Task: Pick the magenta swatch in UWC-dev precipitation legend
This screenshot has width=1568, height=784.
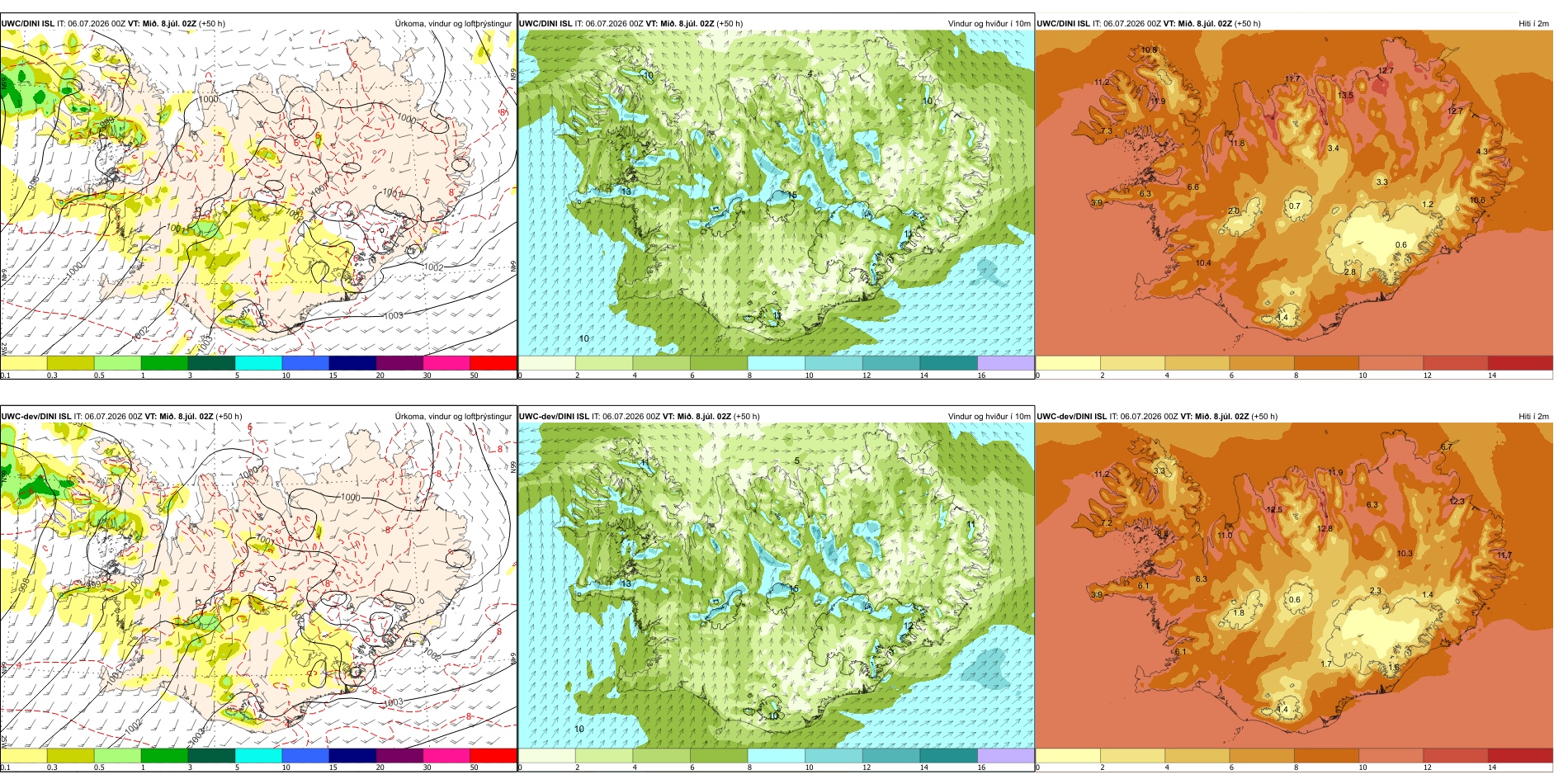Action: pyautogui.click(x=446, y=755)
